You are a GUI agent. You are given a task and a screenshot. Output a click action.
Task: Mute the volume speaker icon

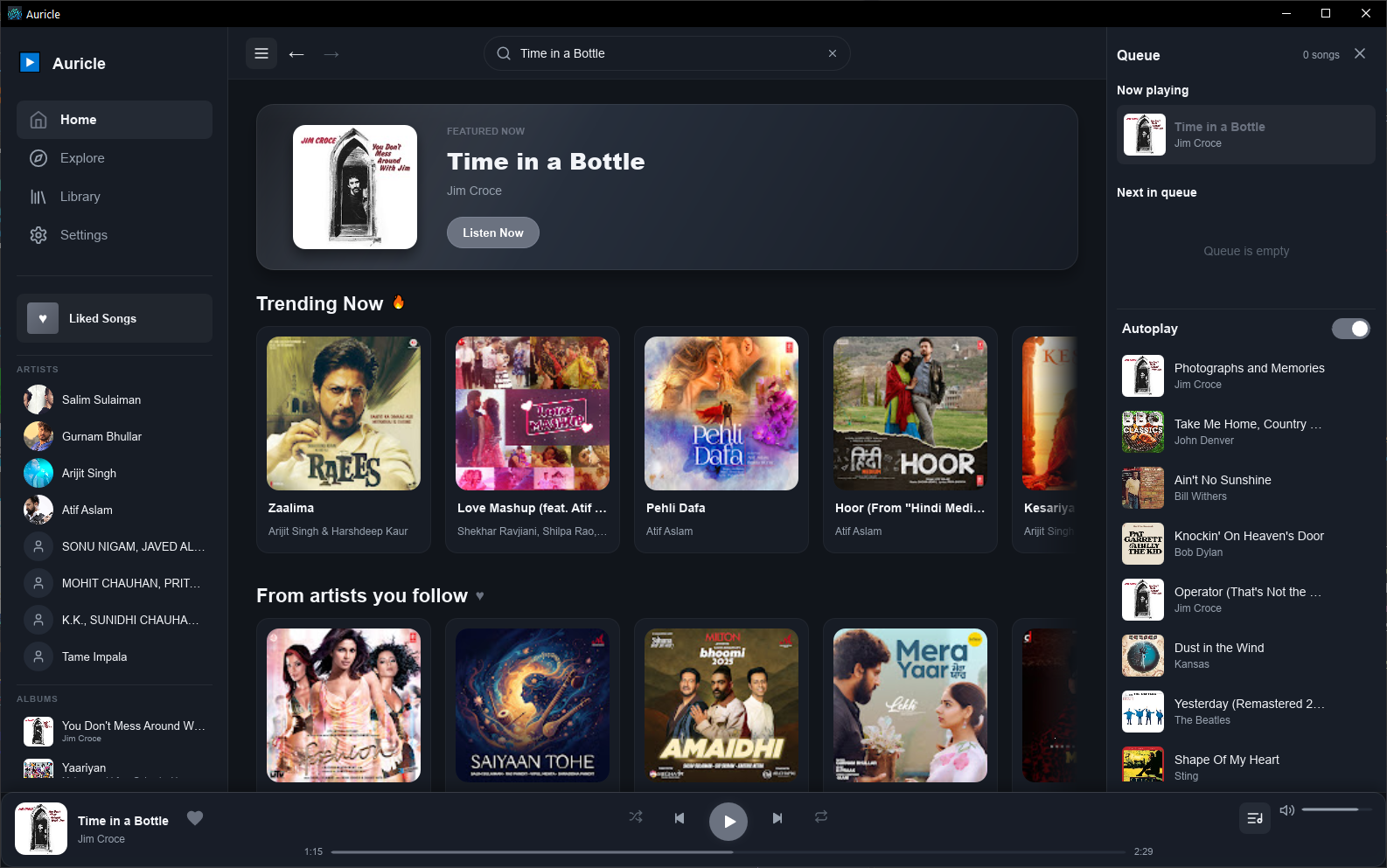tap(1286, 810)
